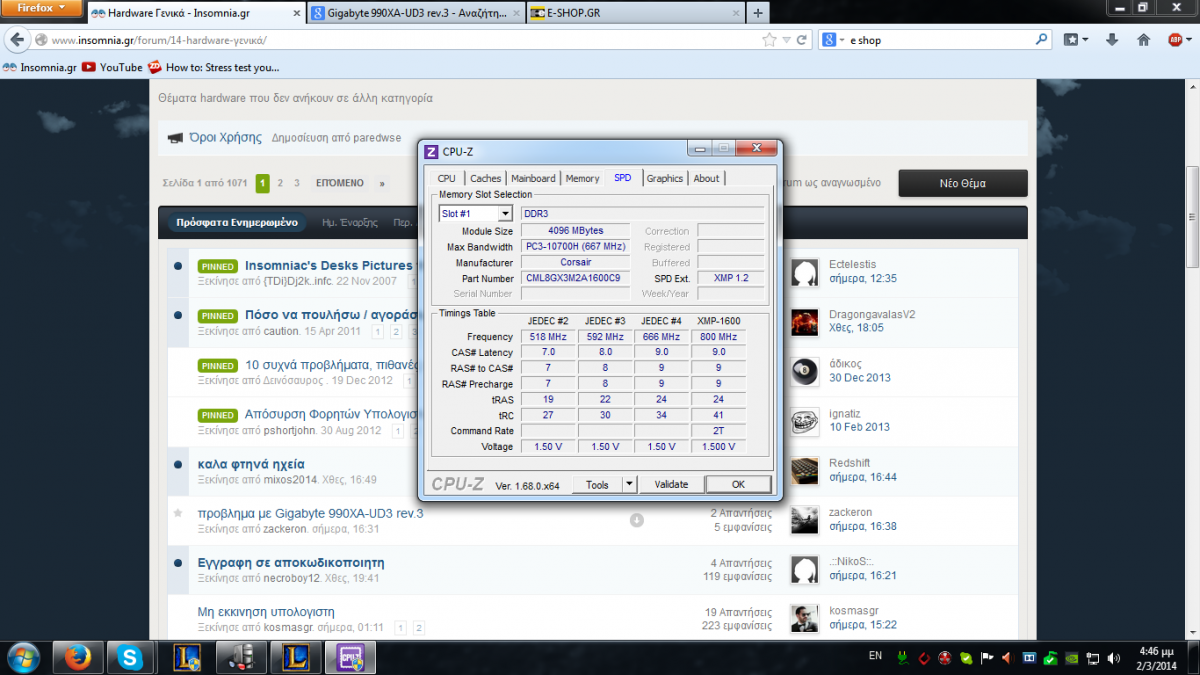Open the Memory tab in CPU-Z
Screen dimensions: 1200x675
[582, 178]
